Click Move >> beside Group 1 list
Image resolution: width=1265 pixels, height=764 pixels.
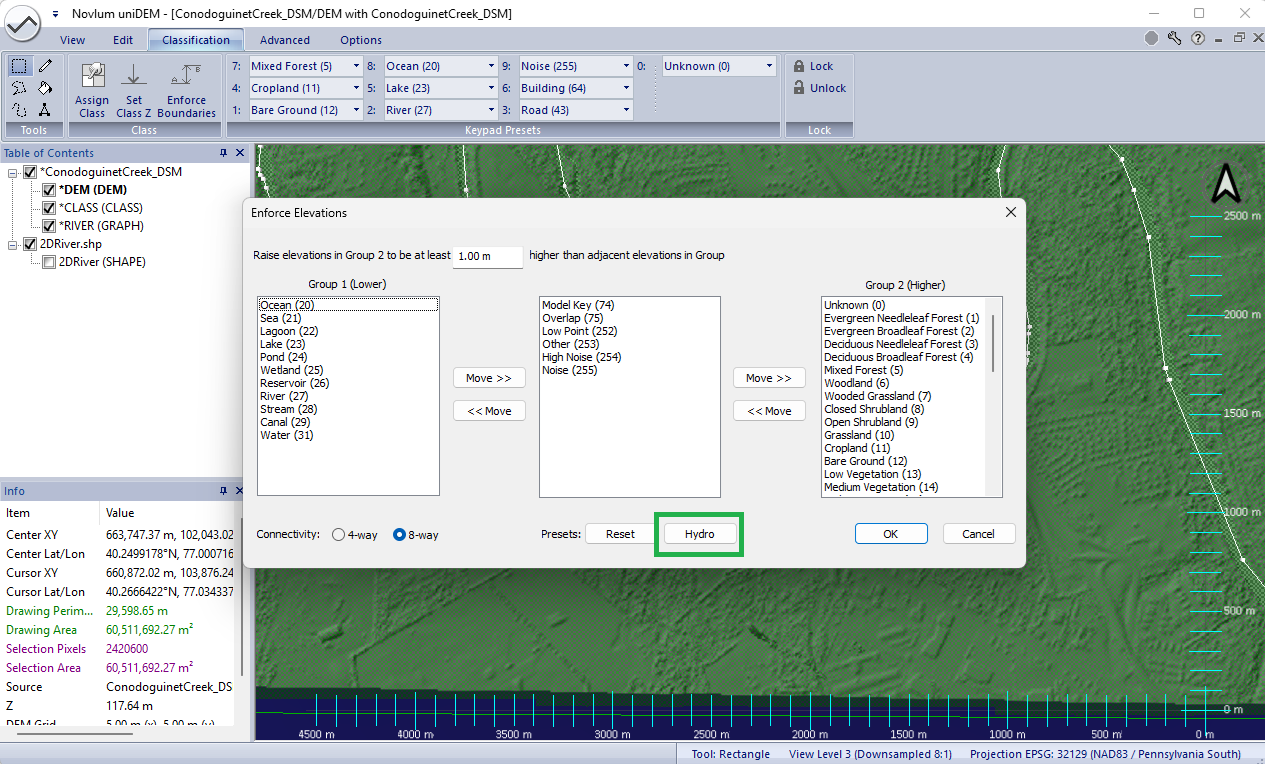(x=489, y=378)
